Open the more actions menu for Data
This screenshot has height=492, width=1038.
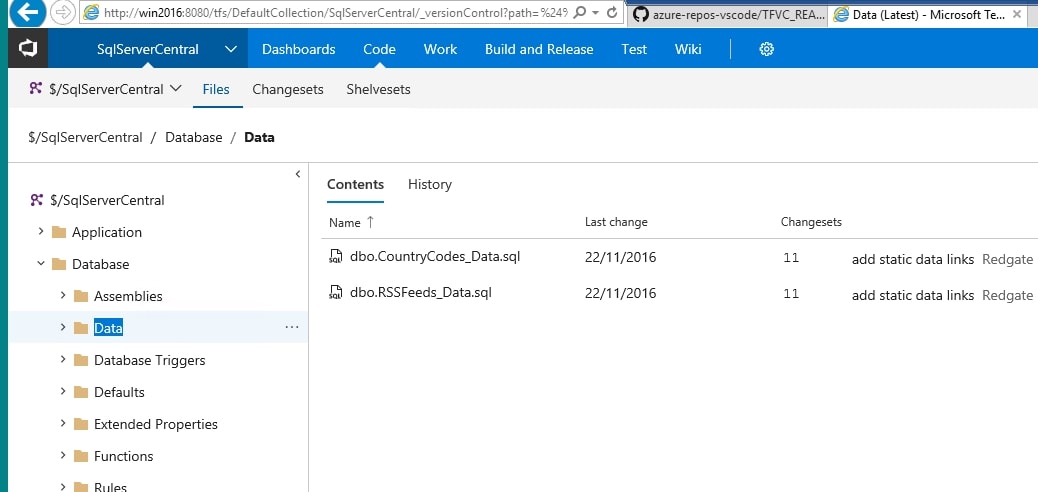[x=292, y=327]
